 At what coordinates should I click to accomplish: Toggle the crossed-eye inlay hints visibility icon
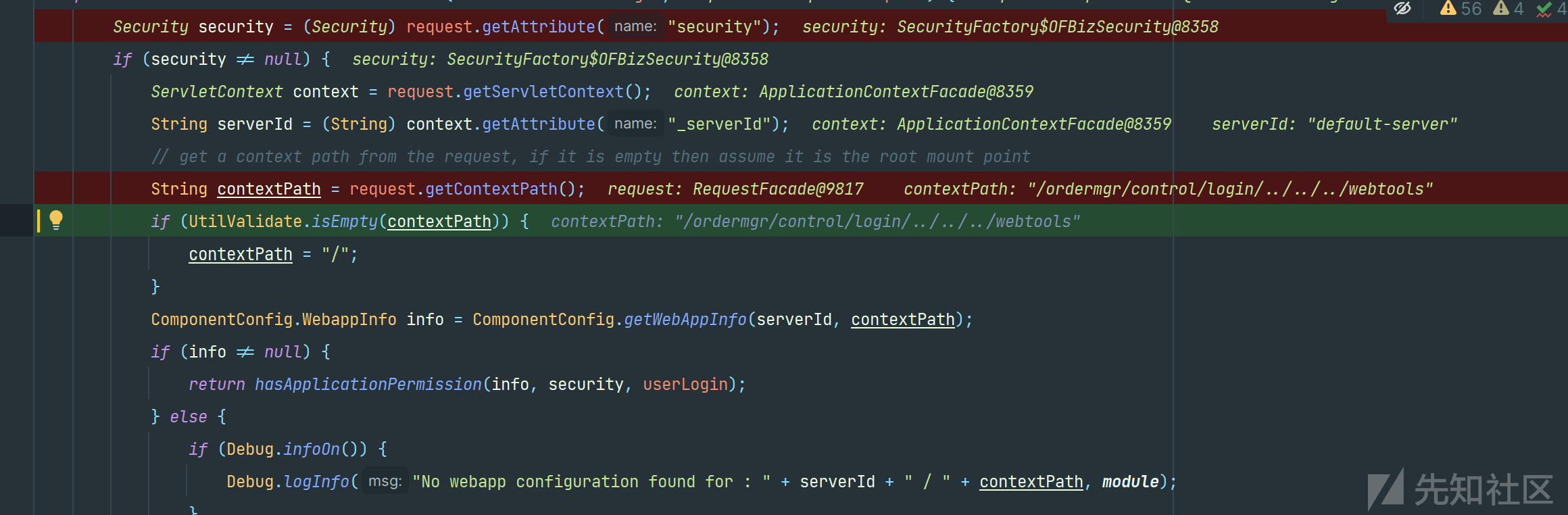pos(1402,8)
